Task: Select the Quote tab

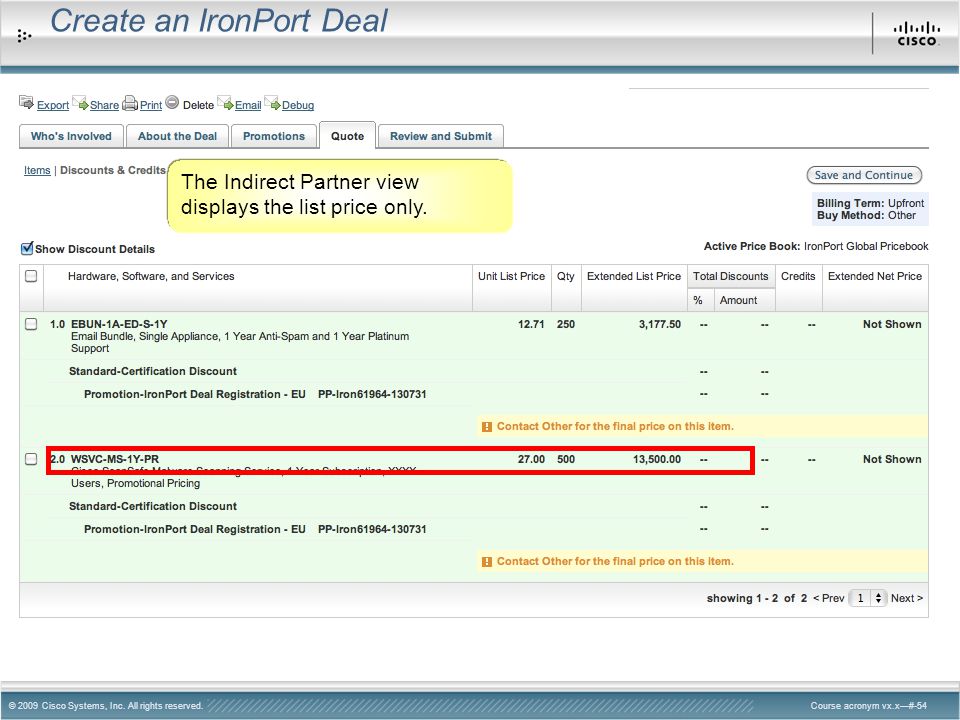Action: [x=347, y=135]
